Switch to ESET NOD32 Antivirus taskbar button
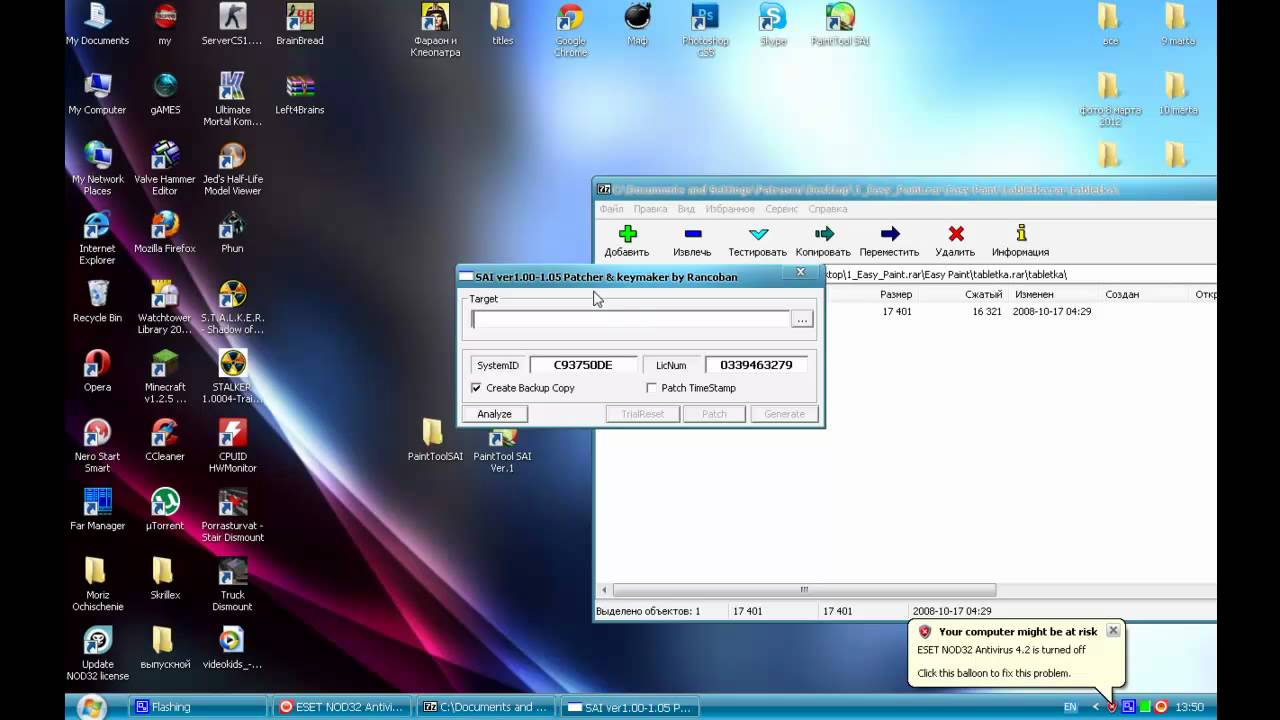The image size is (1280, 720). 342,707
